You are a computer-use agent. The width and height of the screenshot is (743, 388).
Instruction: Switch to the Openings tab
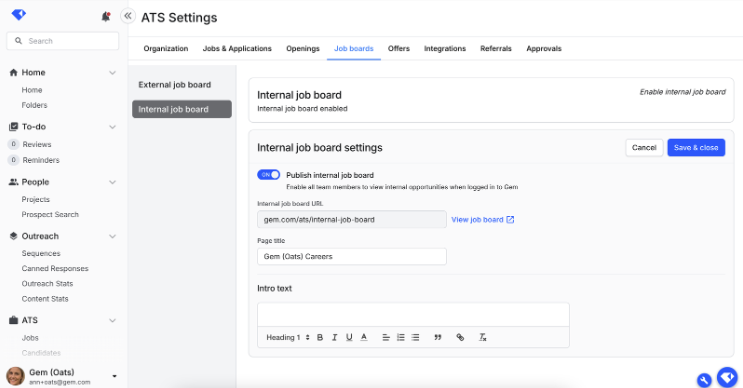[x=303, y=48]
